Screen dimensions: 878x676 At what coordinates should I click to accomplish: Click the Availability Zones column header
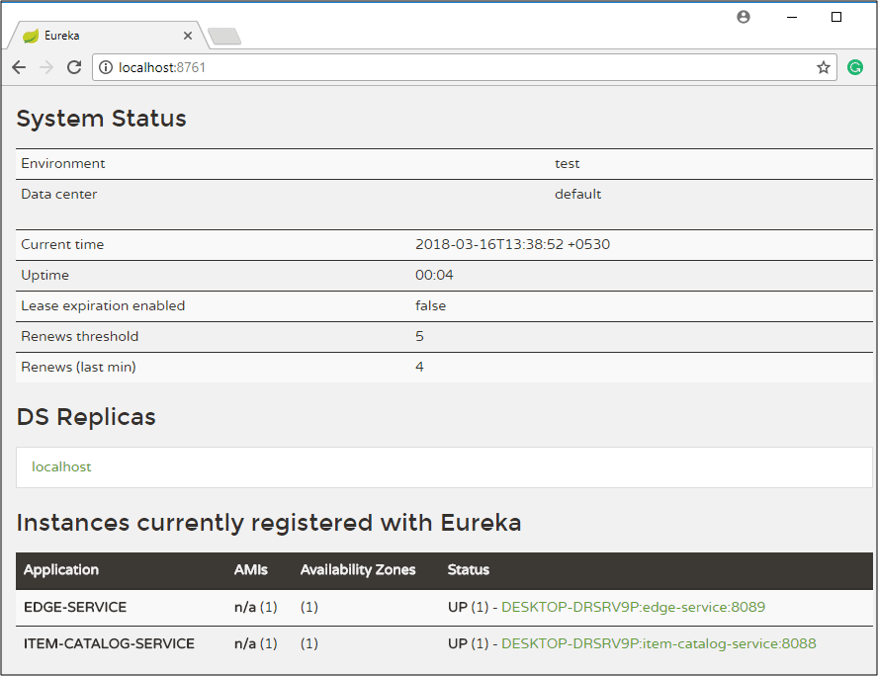tap(358, 570)
